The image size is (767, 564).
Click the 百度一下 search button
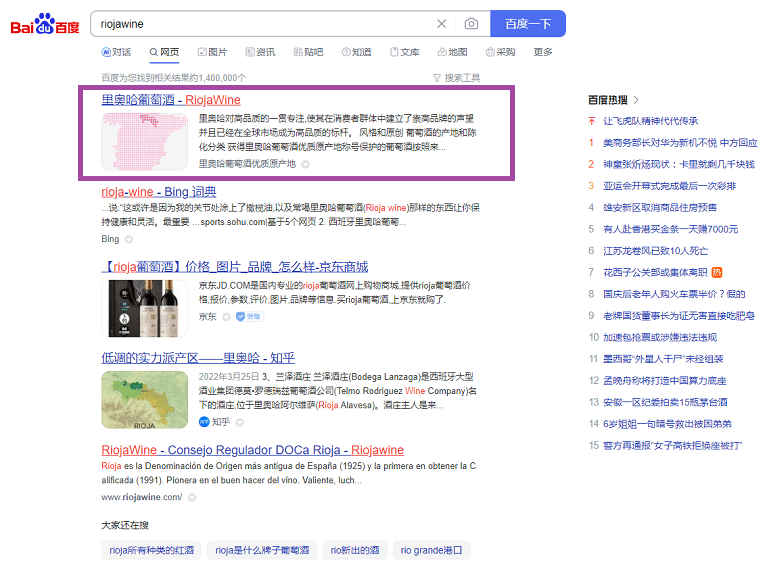point(528,23)
